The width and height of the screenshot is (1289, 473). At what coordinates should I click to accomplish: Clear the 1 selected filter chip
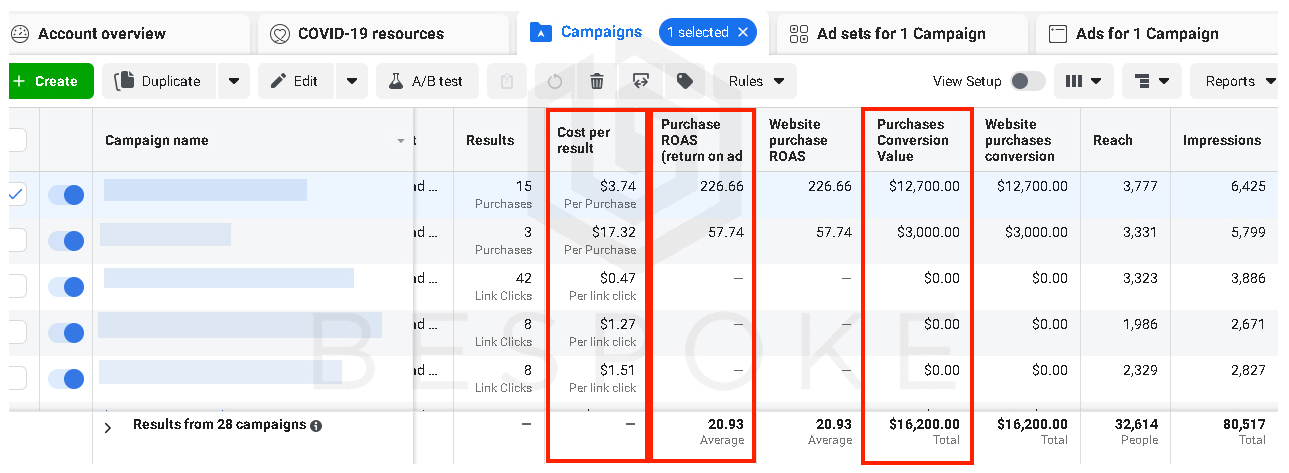click(x=743, y=32)
